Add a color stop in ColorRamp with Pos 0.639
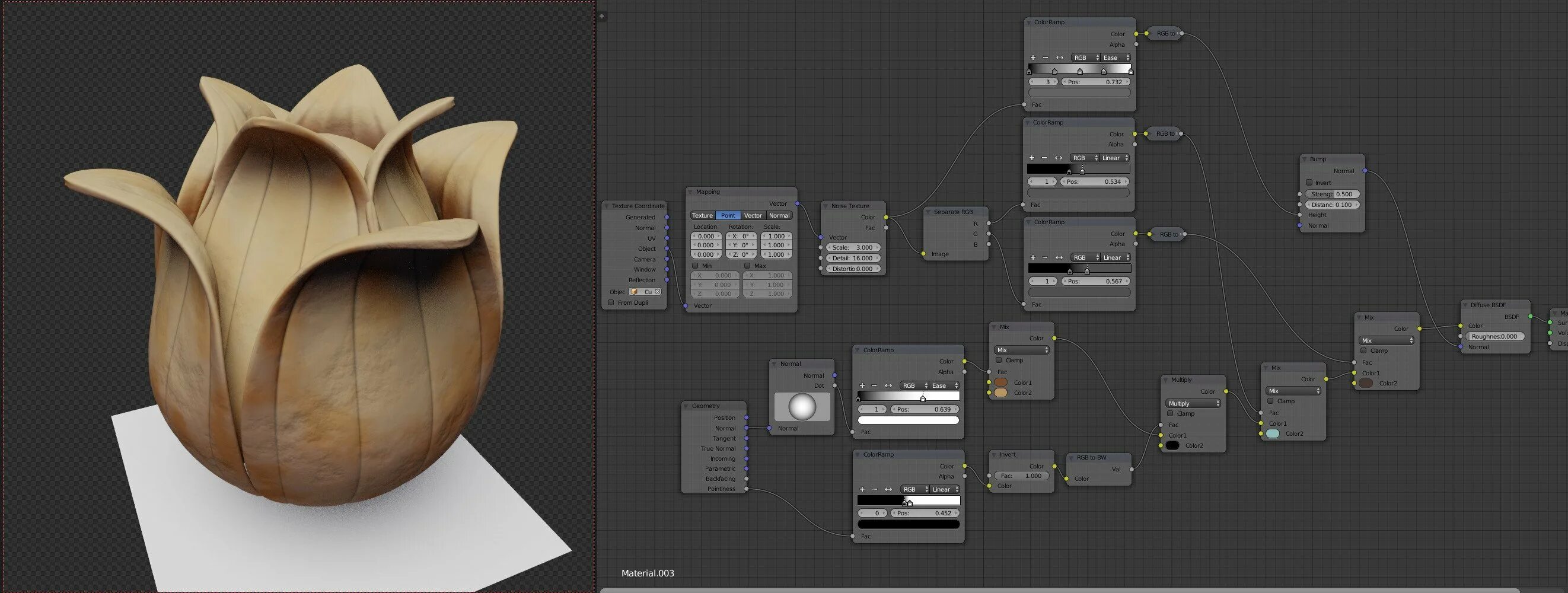Screen dimensions: 1568x593 tap(862, 385)
